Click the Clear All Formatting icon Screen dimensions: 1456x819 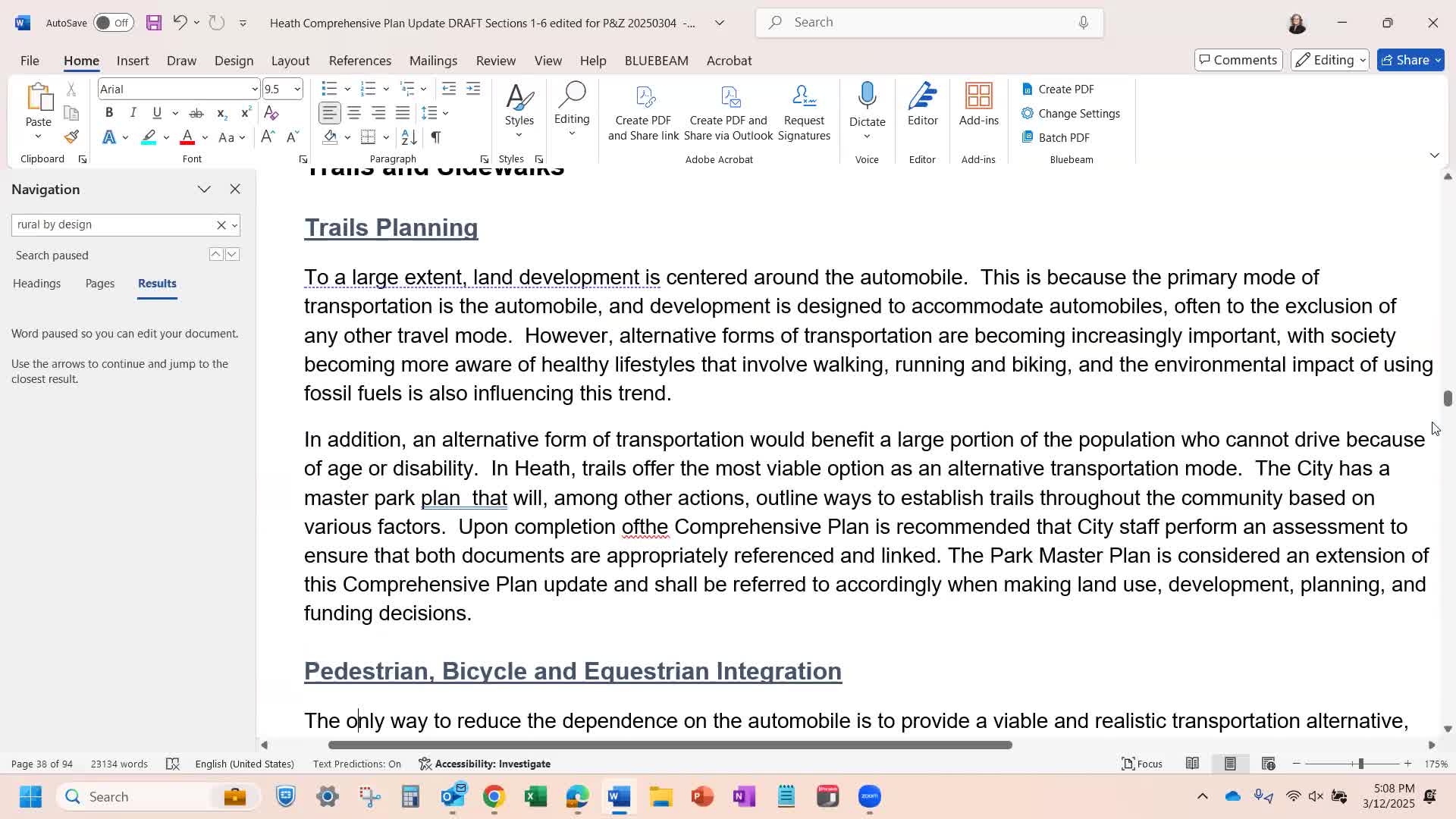coord(271,113)
